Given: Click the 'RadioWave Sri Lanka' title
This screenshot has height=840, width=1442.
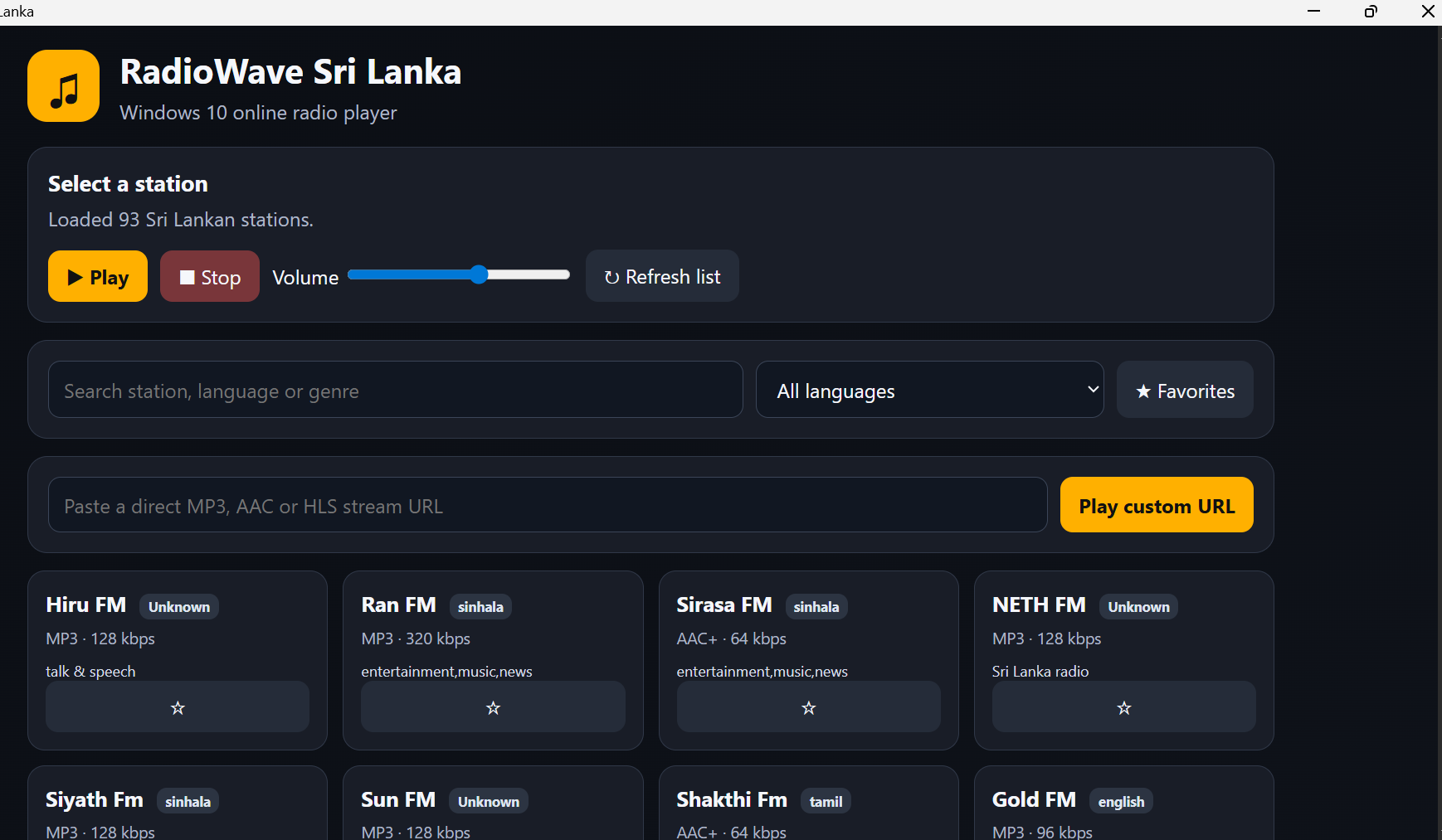Looking at the screenshot, I should pos(290,72).
